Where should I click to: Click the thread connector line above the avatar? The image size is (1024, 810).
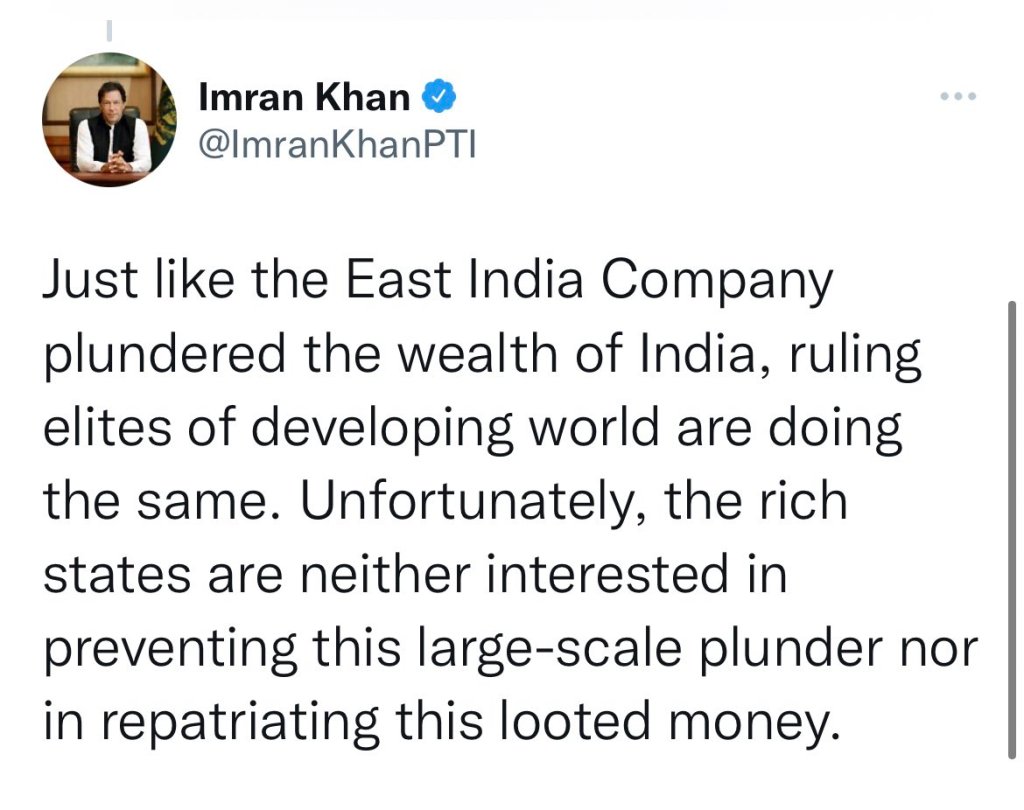click(109, 32)
